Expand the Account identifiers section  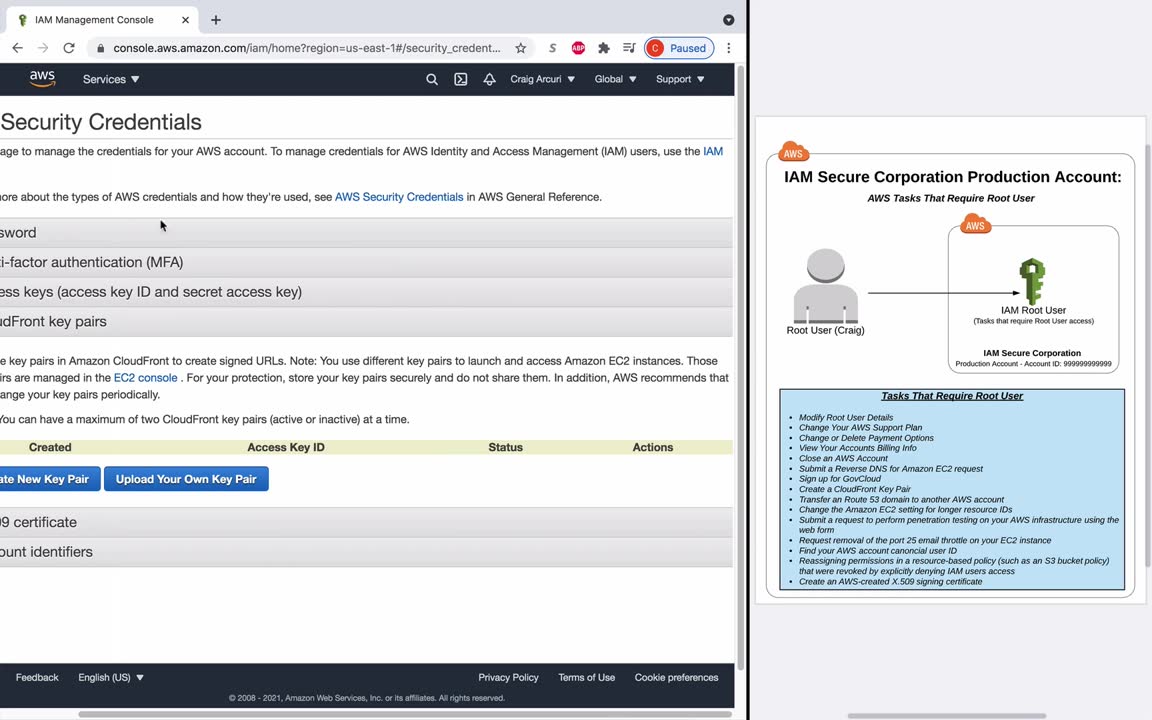pos(366,552)
